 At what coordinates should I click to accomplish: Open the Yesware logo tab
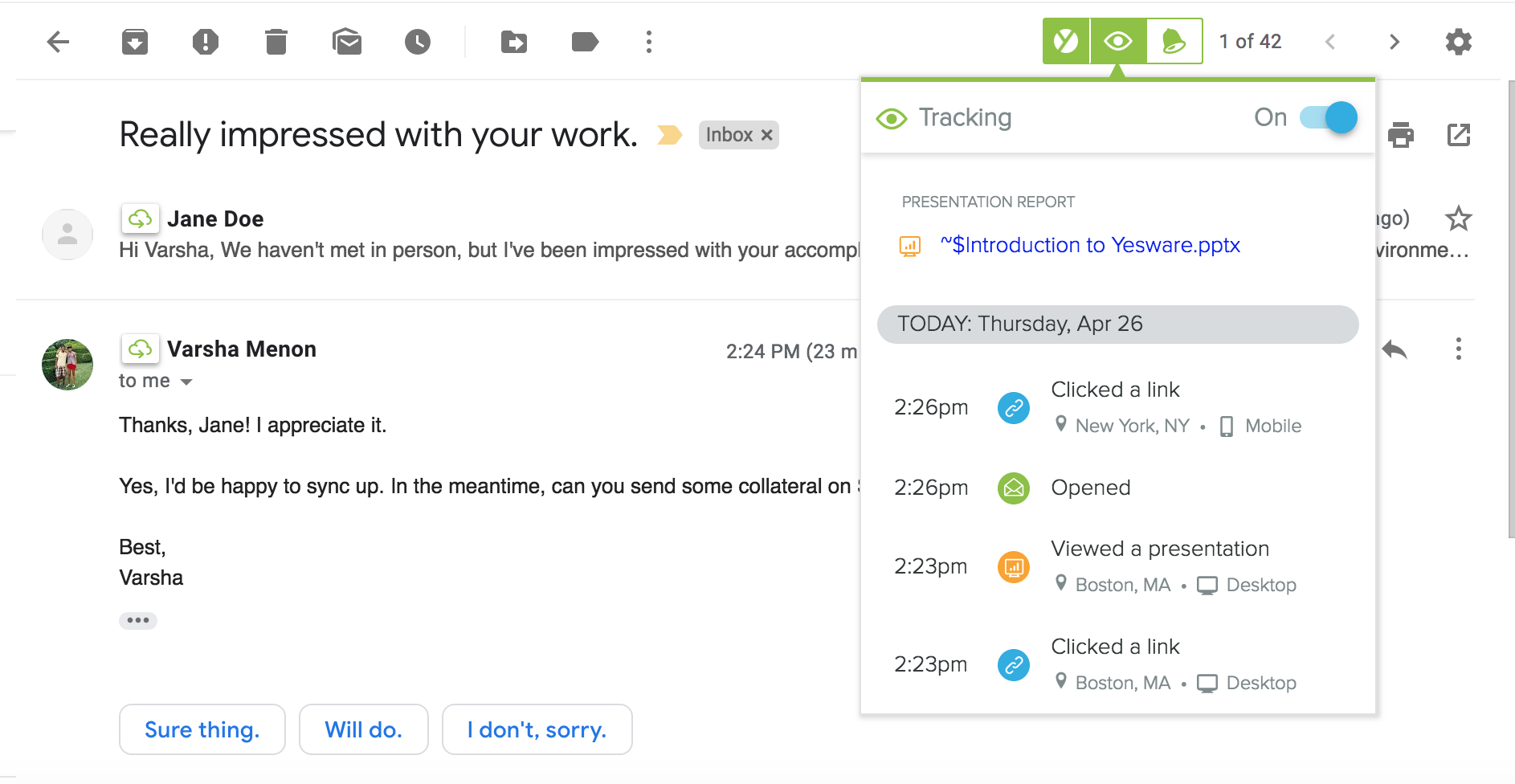tap(1066, 41)
